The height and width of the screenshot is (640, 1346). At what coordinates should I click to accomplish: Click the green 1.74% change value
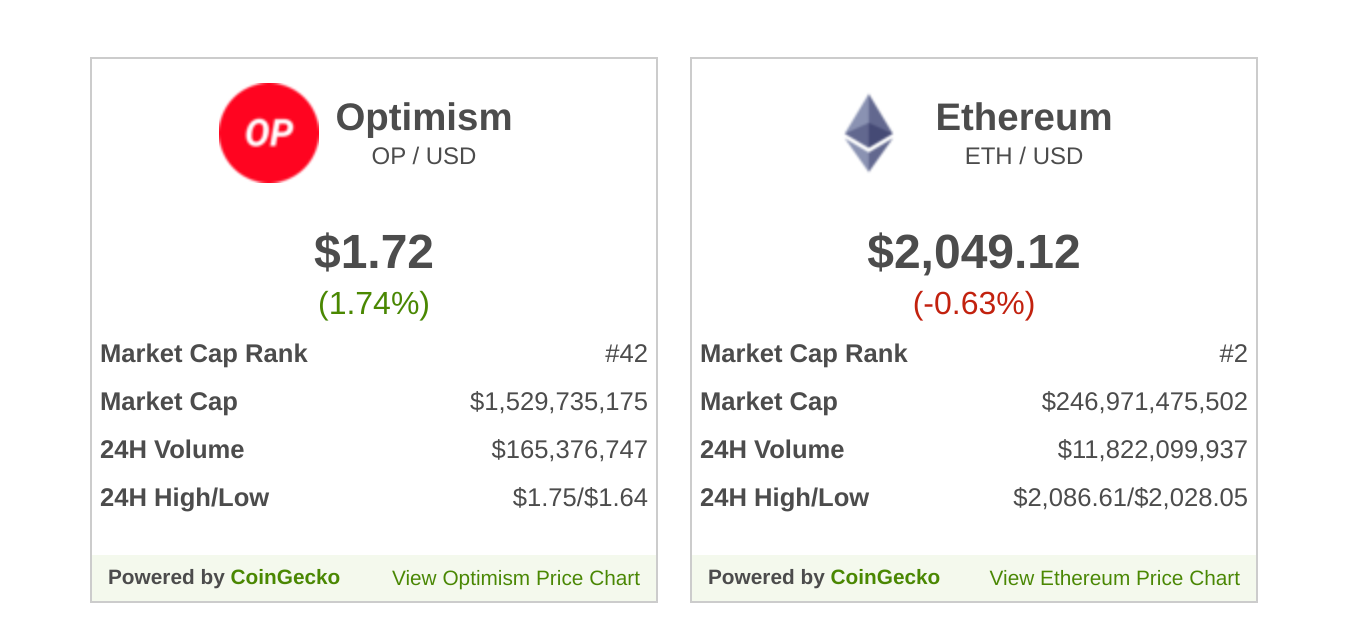tap(374, 303)
